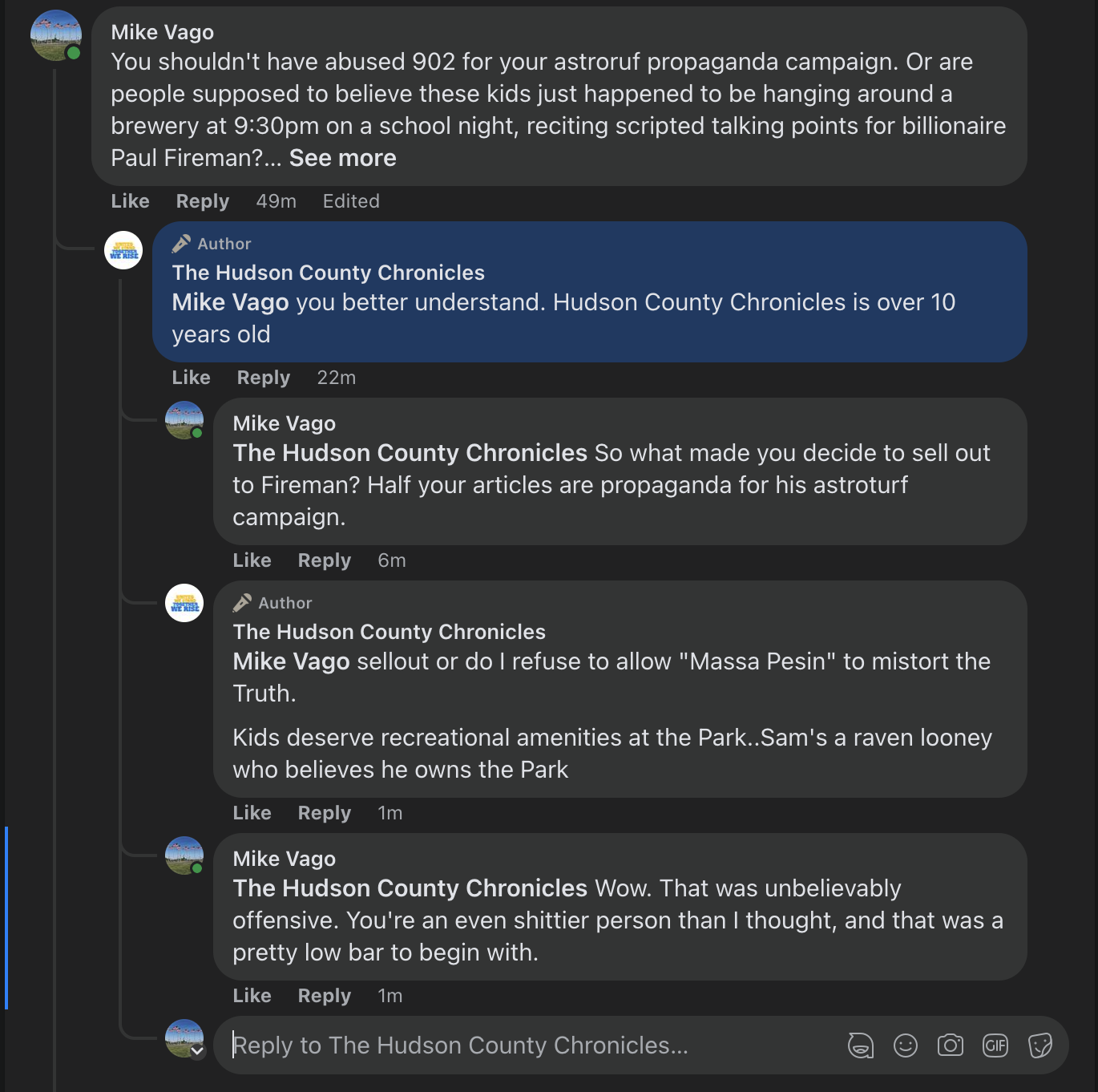
Task: Like Mike Vago's top comment
Action: [130, 201]
